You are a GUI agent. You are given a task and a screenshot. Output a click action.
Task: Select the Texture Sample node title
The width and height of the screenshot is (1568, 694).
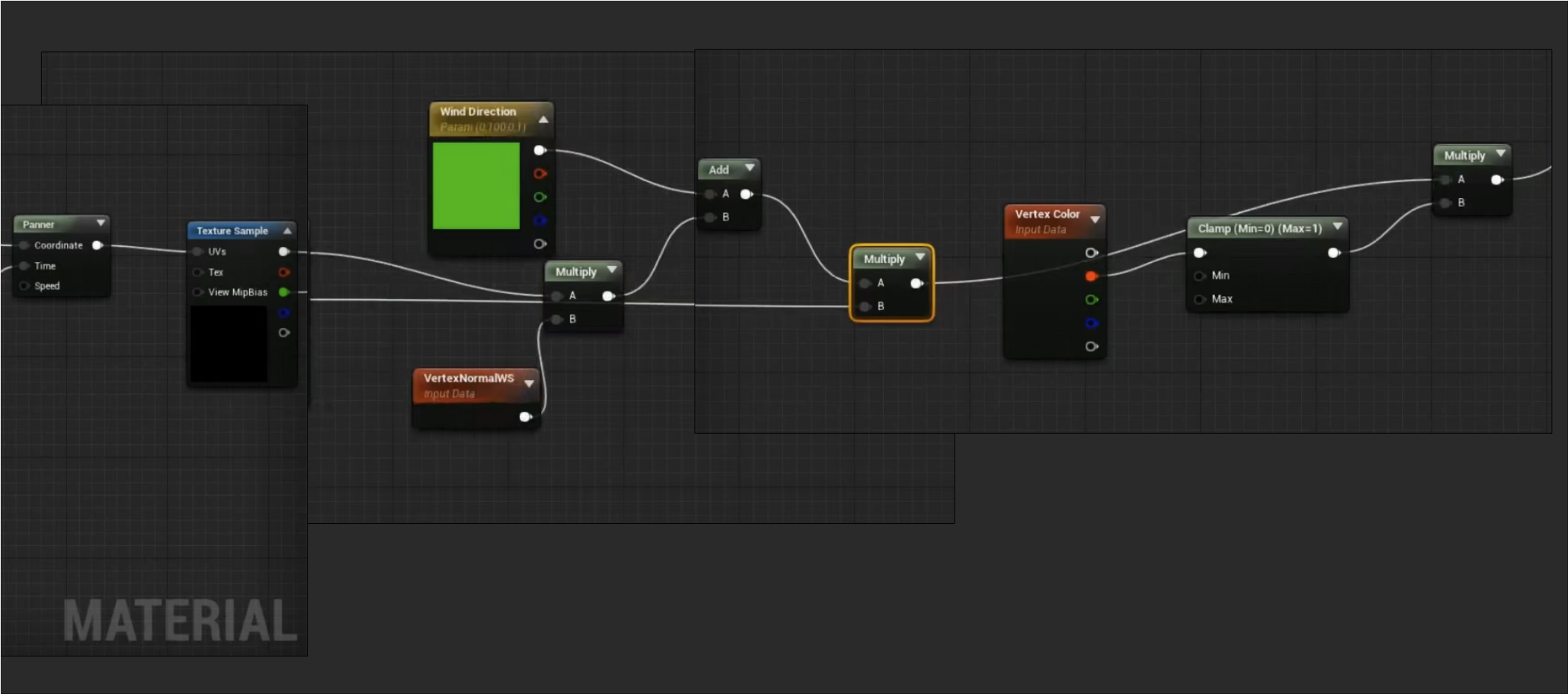(232, 231)
